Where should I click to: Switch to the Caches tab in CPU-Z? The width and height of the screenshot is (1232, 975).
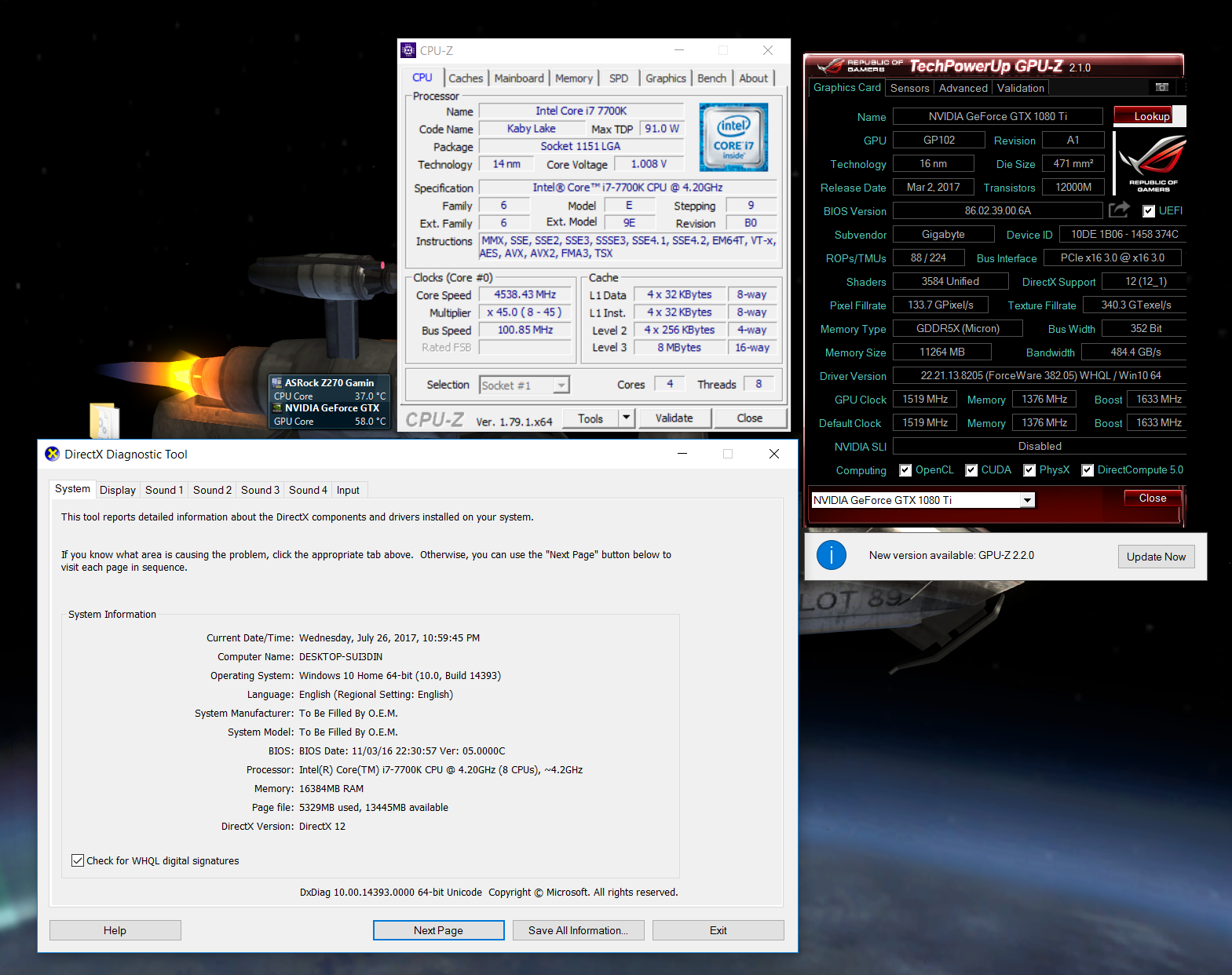pyautogui.click(x=466, y=79)
